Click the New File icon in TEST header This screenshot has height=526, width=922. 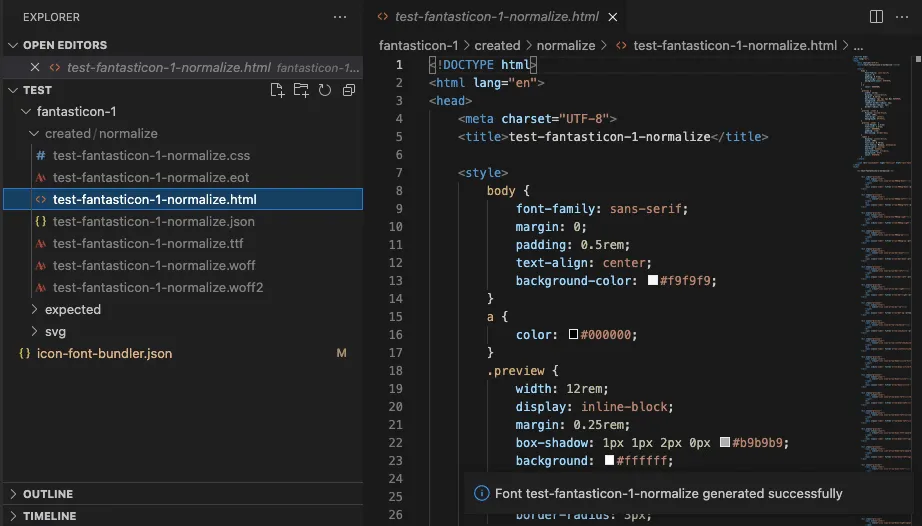pyautogui.click(x=277, y=90)
